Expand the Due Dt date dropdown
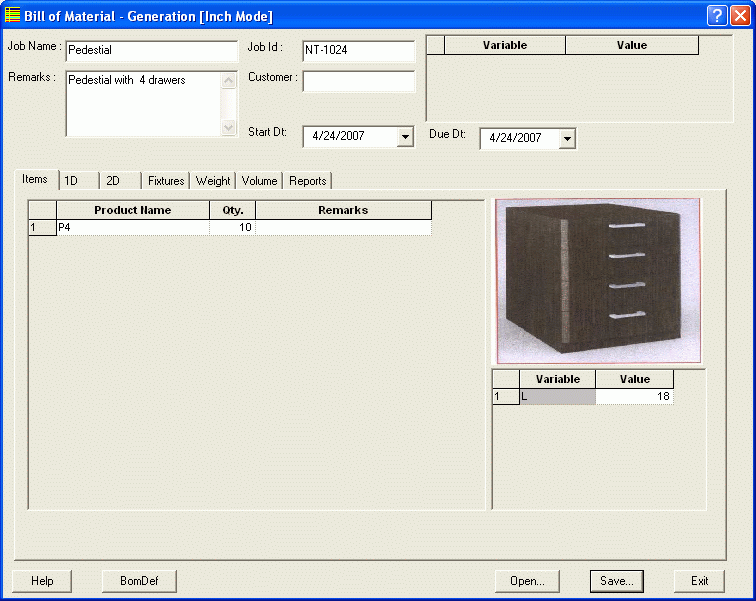 click(x=567, y=139)
